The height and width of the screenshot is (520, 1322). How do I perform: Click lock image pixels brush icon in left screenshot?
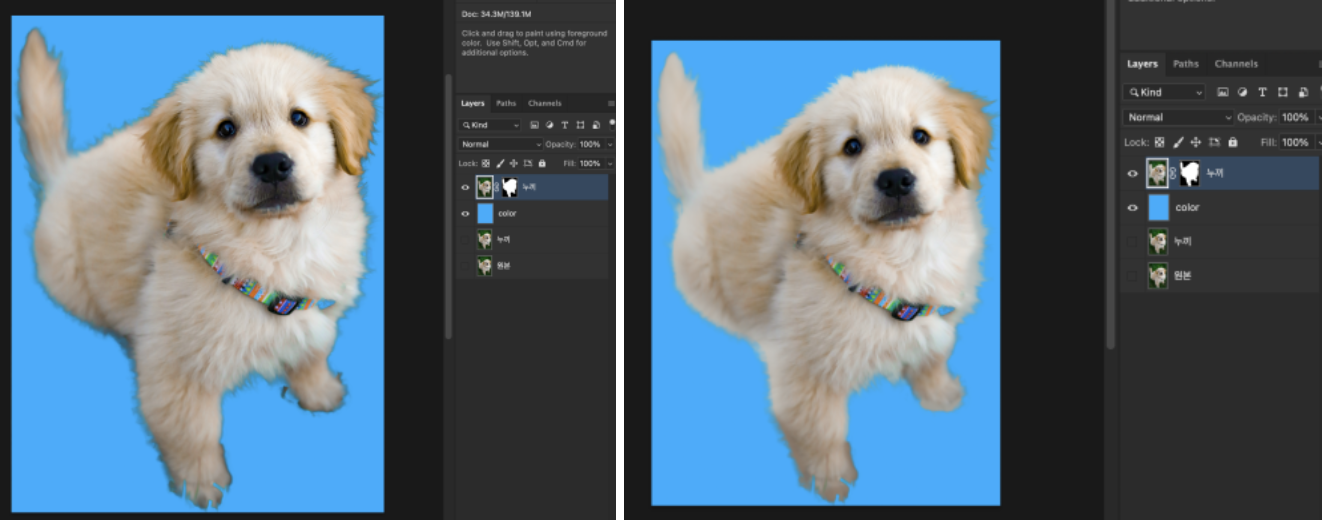pos(500,163)
